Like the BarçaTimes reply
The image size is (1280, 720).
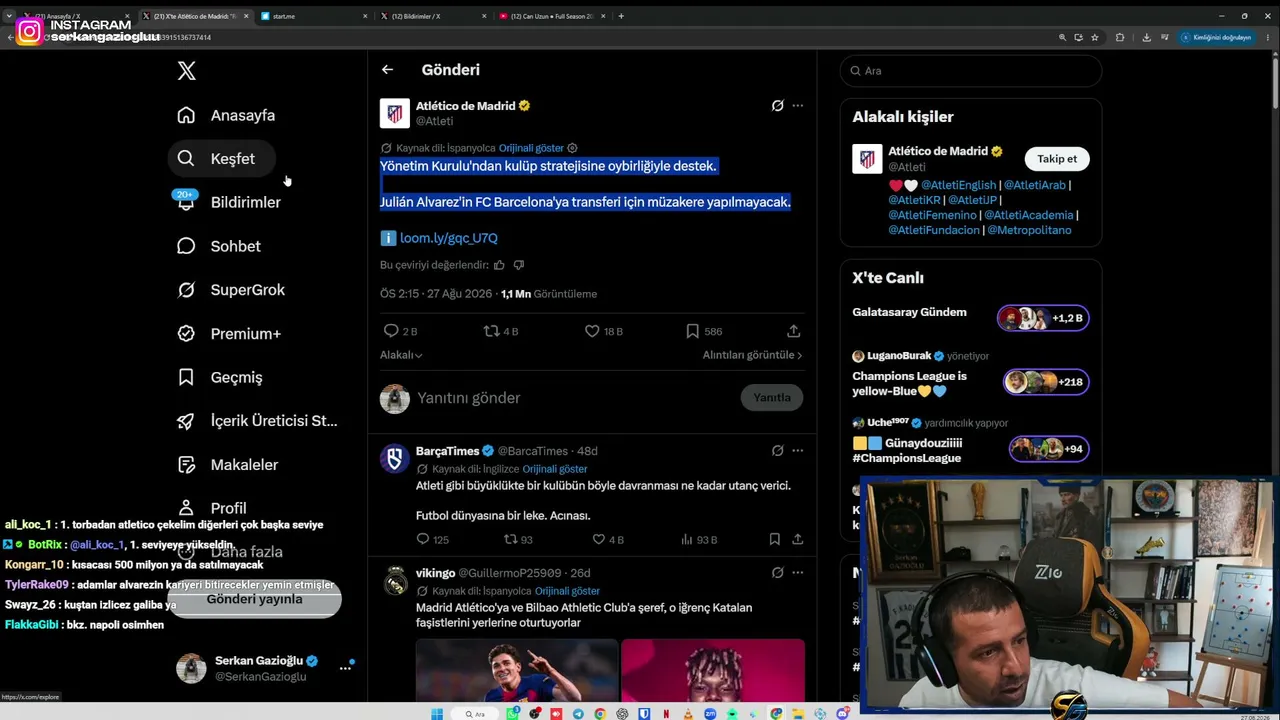pyautogui.click(x=599, y=539)
